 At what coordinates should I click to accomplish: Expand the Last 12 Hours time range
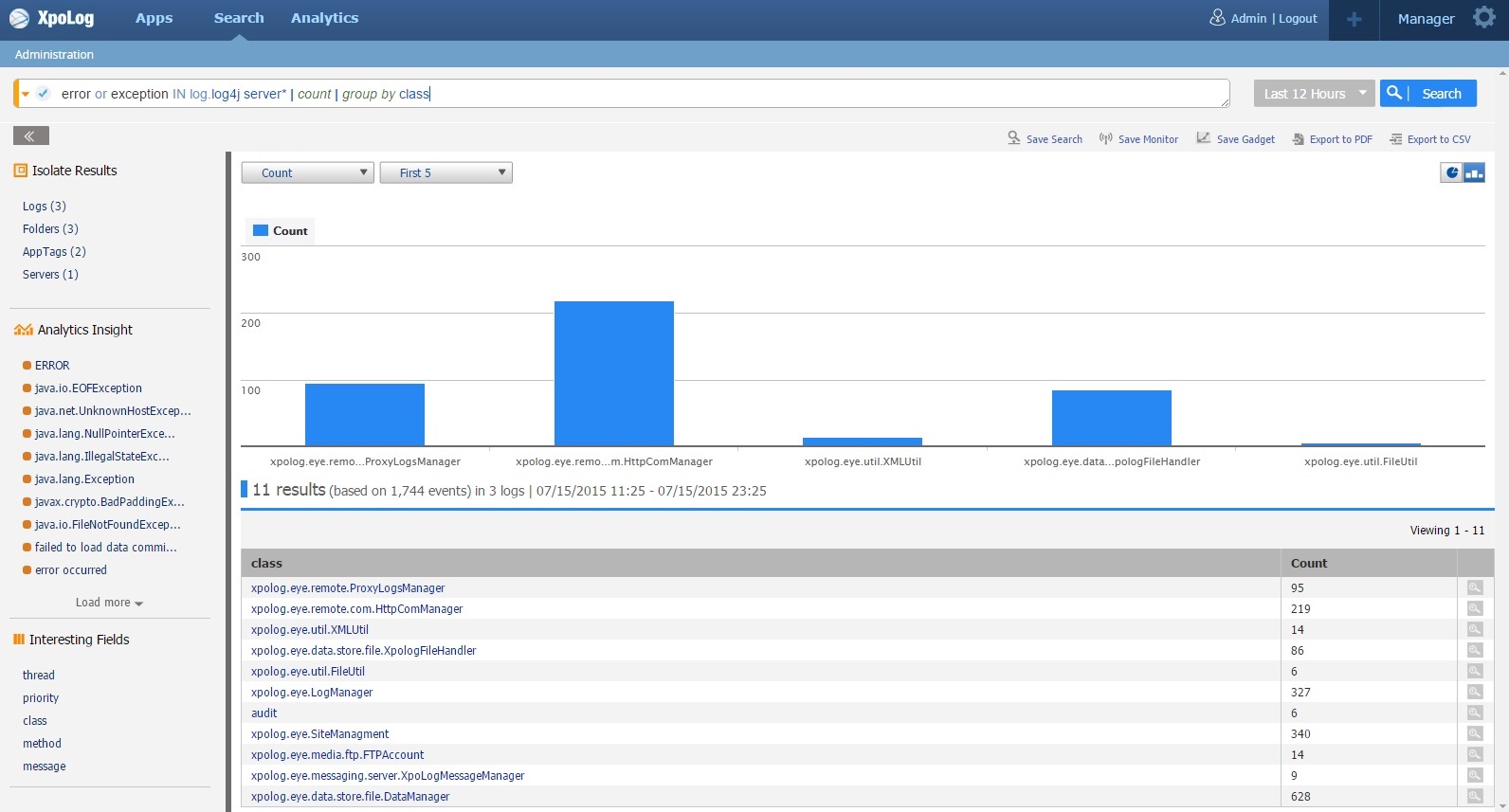(1314, 93)
